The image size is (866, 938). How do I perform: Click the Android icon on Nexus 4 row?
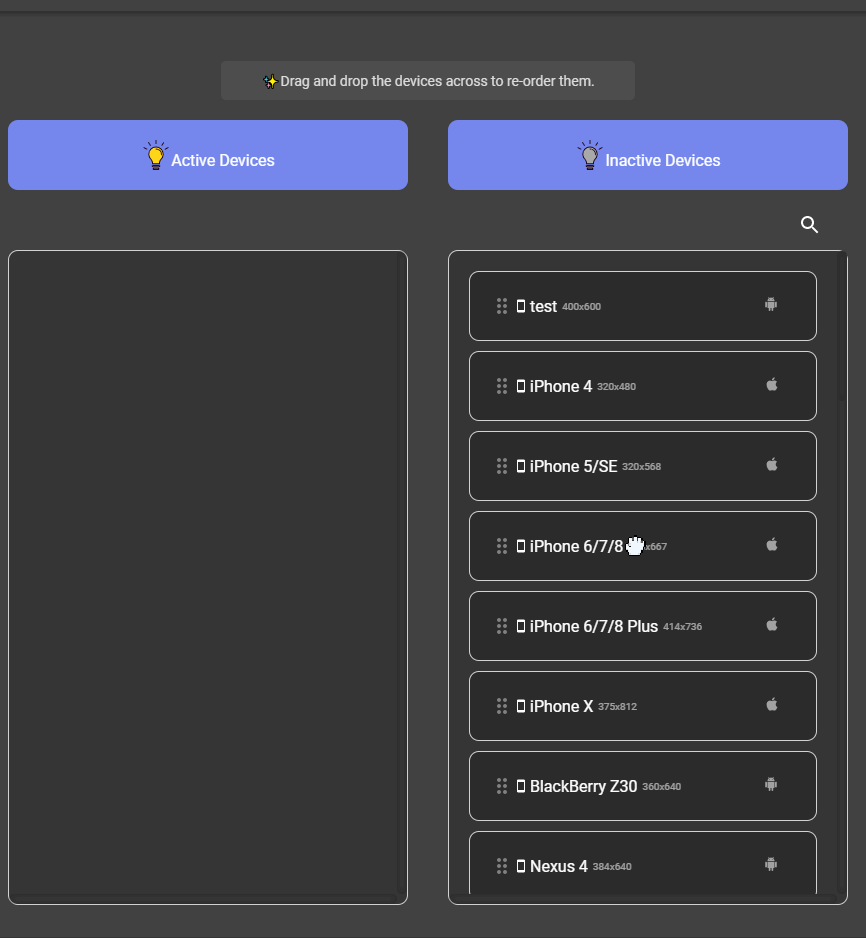pyautogui.click(x=771, y=864)
